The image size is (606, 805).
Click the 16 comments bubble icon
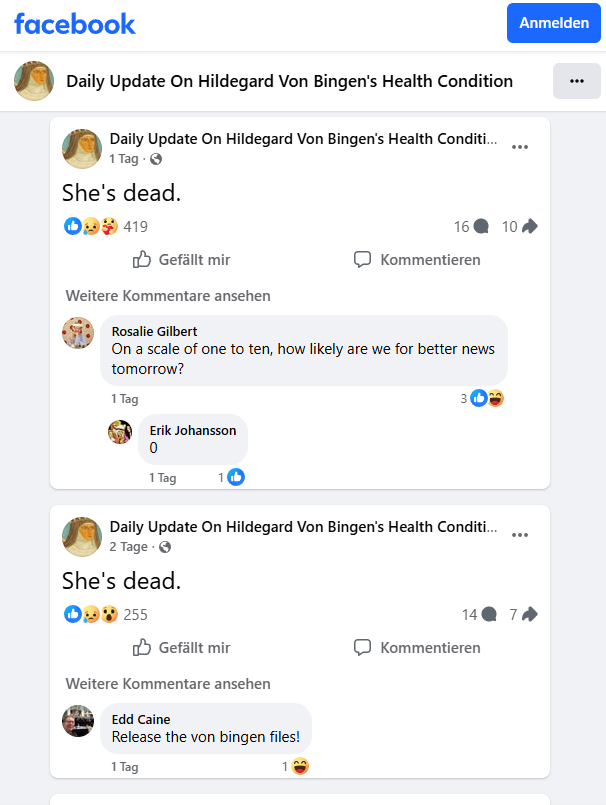click(x=481, y=226)
